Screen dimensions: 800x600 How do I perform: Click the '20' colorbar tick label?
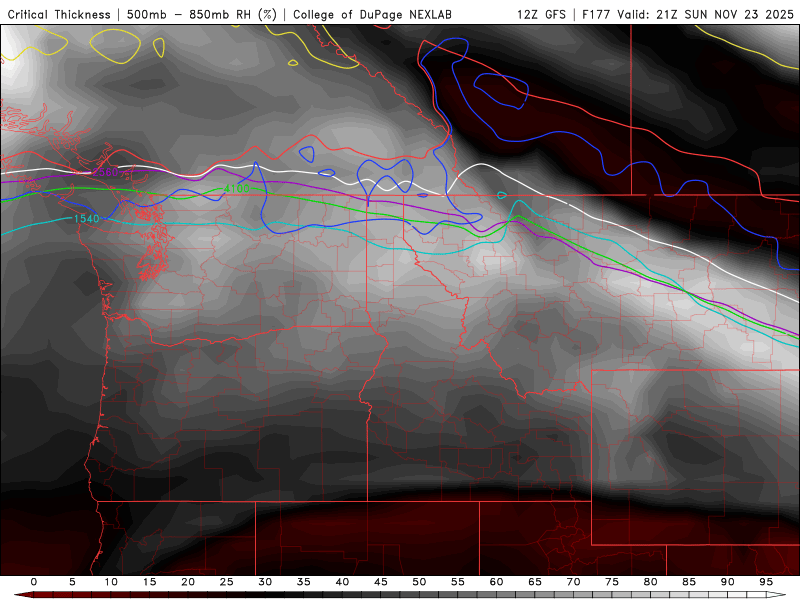pyautogui.click(x=188, y=582)
